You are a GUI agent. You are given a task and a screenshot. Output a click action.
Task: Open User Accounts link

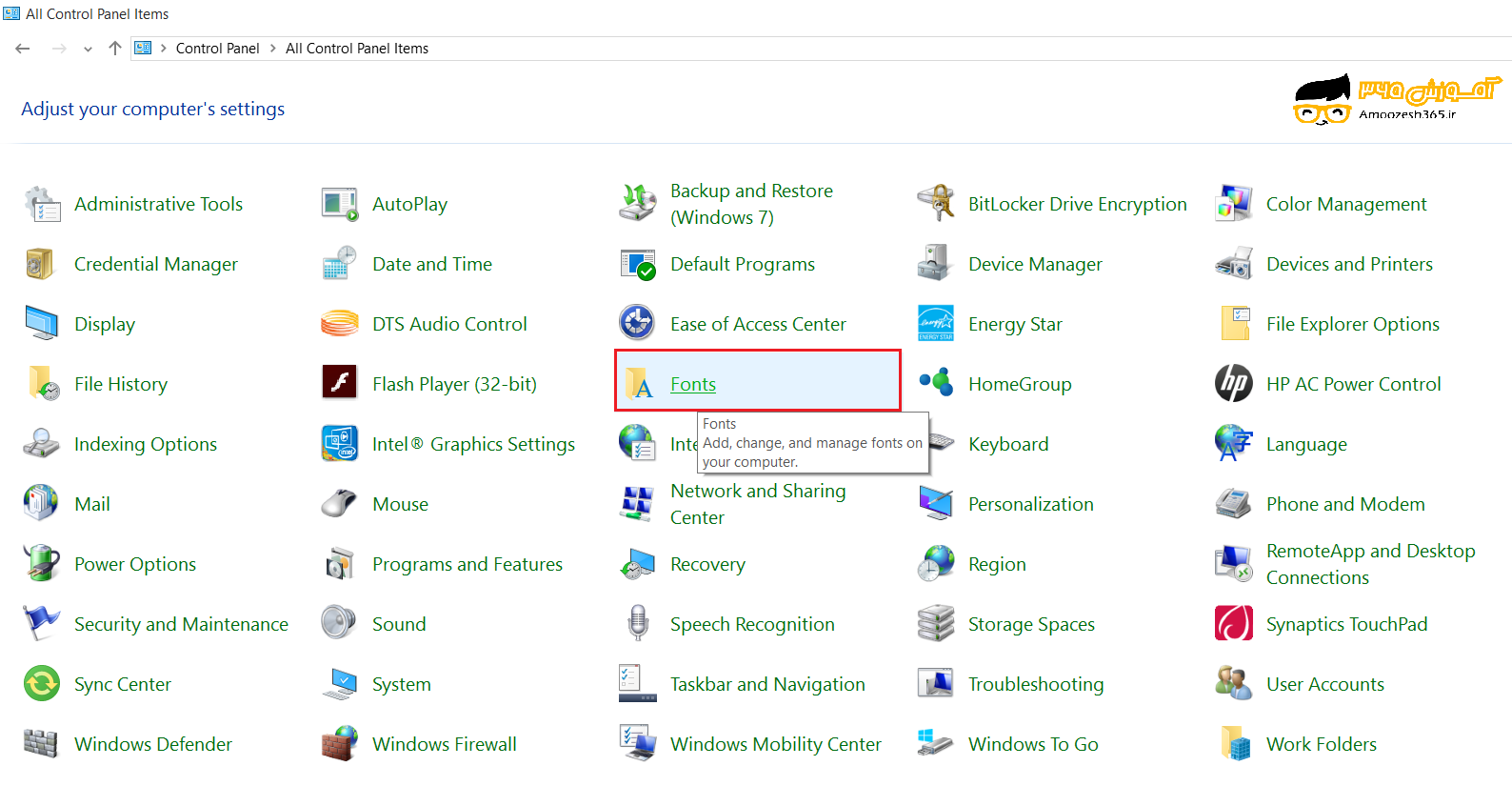pyautogui.click(x=1325, y=684)
